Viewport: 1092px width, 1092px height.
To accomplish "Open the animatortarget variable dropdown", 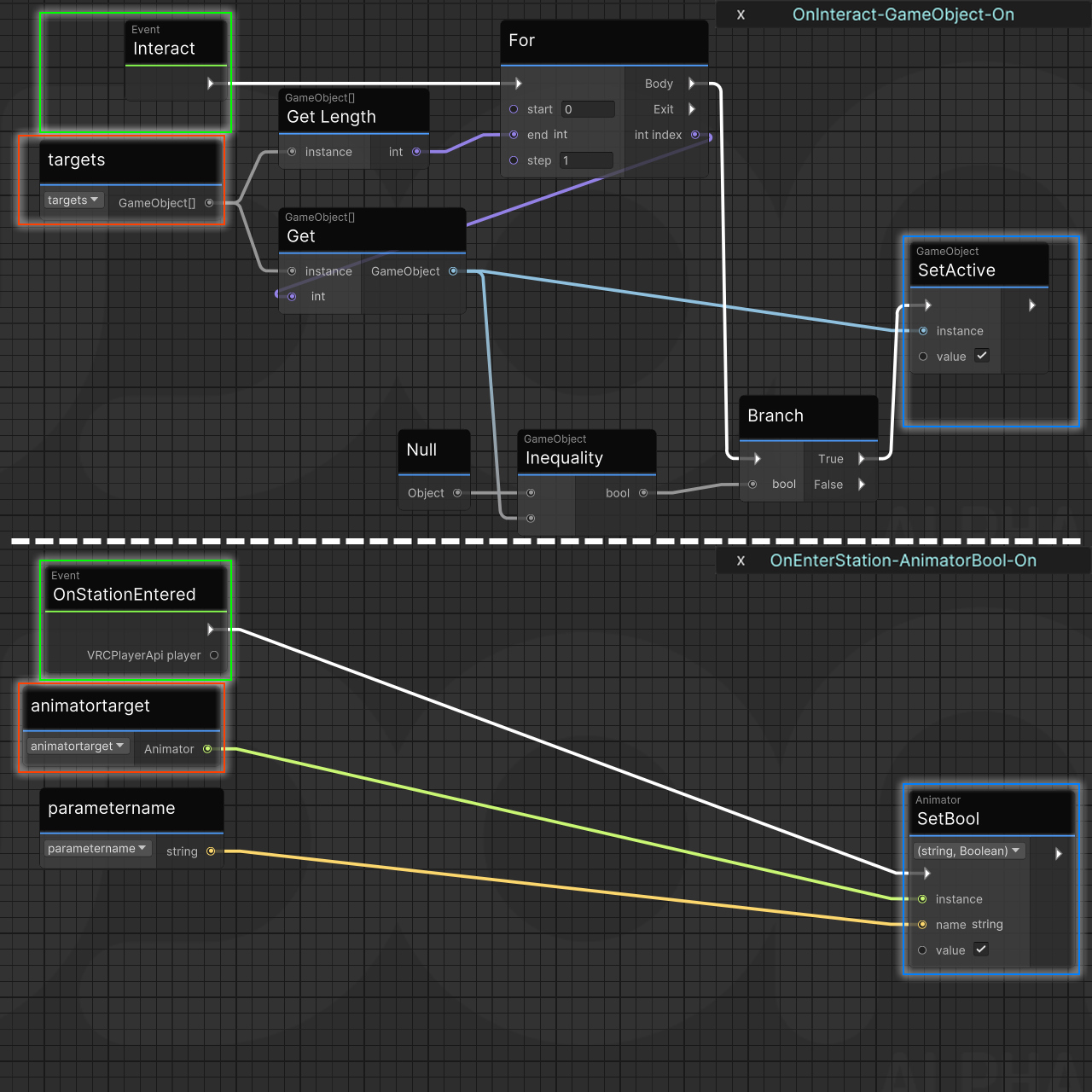I will click(77, 746).
